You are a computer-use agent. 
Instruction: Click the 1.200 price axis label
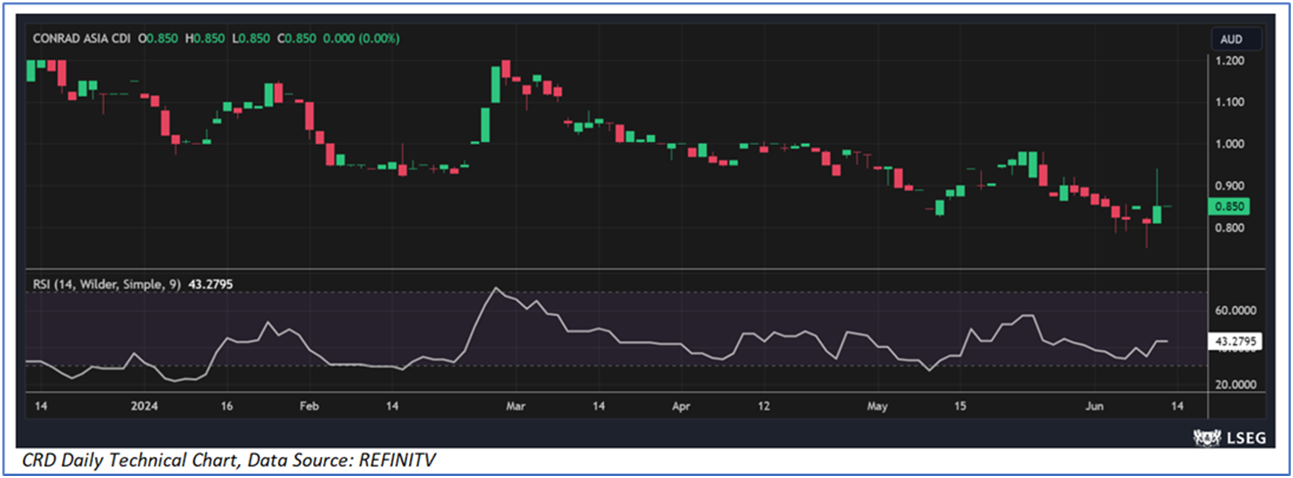pyautogui.click(x=1230, y=61)
